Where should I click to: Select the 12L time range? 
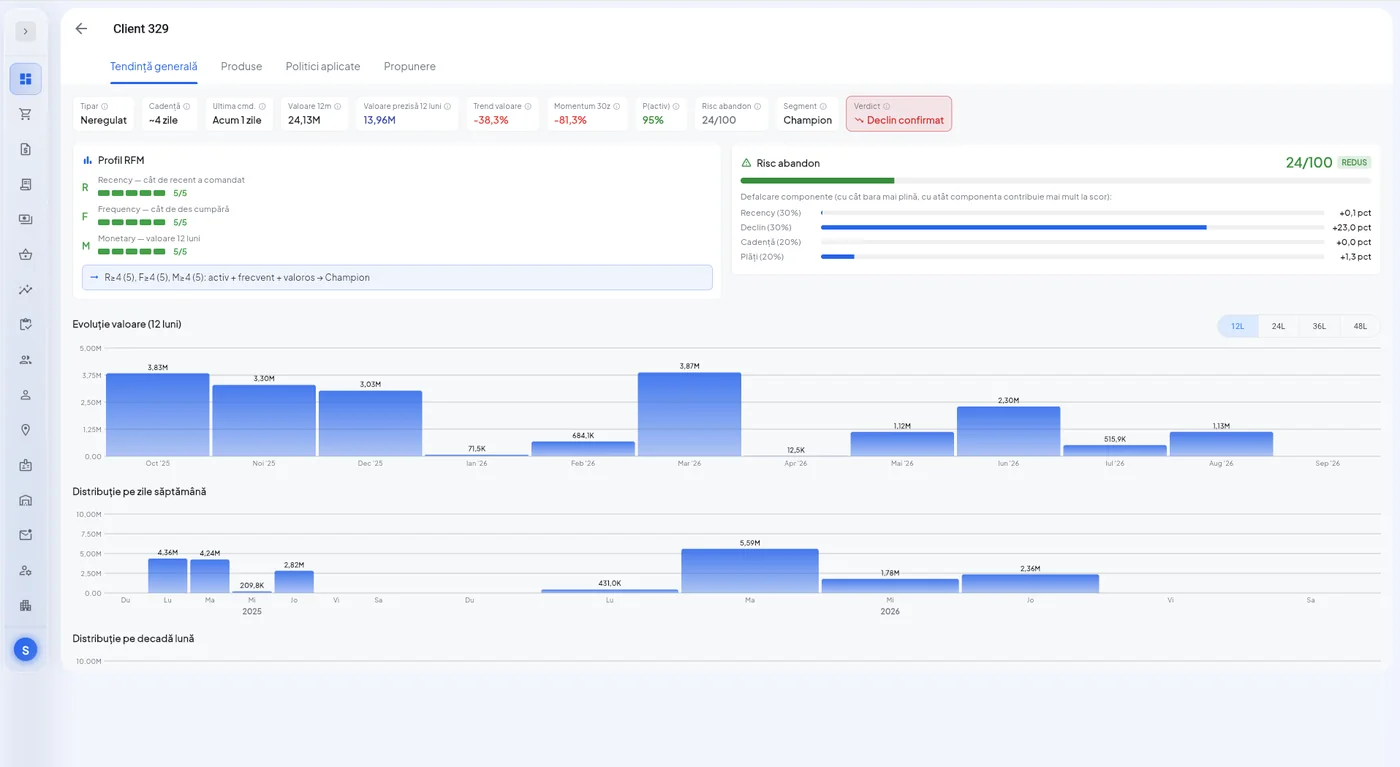pos(1238,326)
